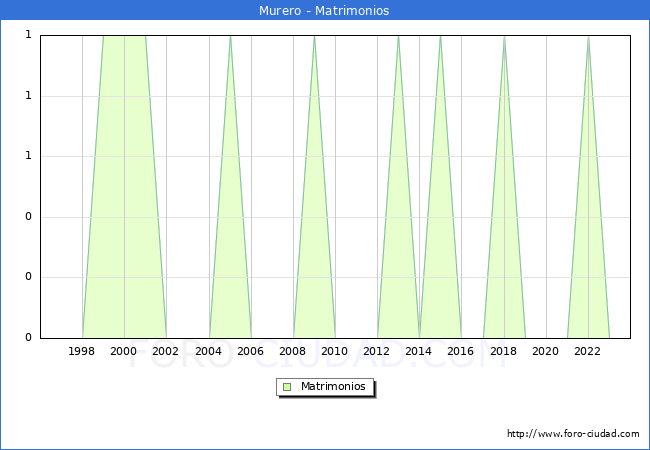Select the 2000 x-axis label
This screenshot has width=650, height=450.
tap(124, 351)
